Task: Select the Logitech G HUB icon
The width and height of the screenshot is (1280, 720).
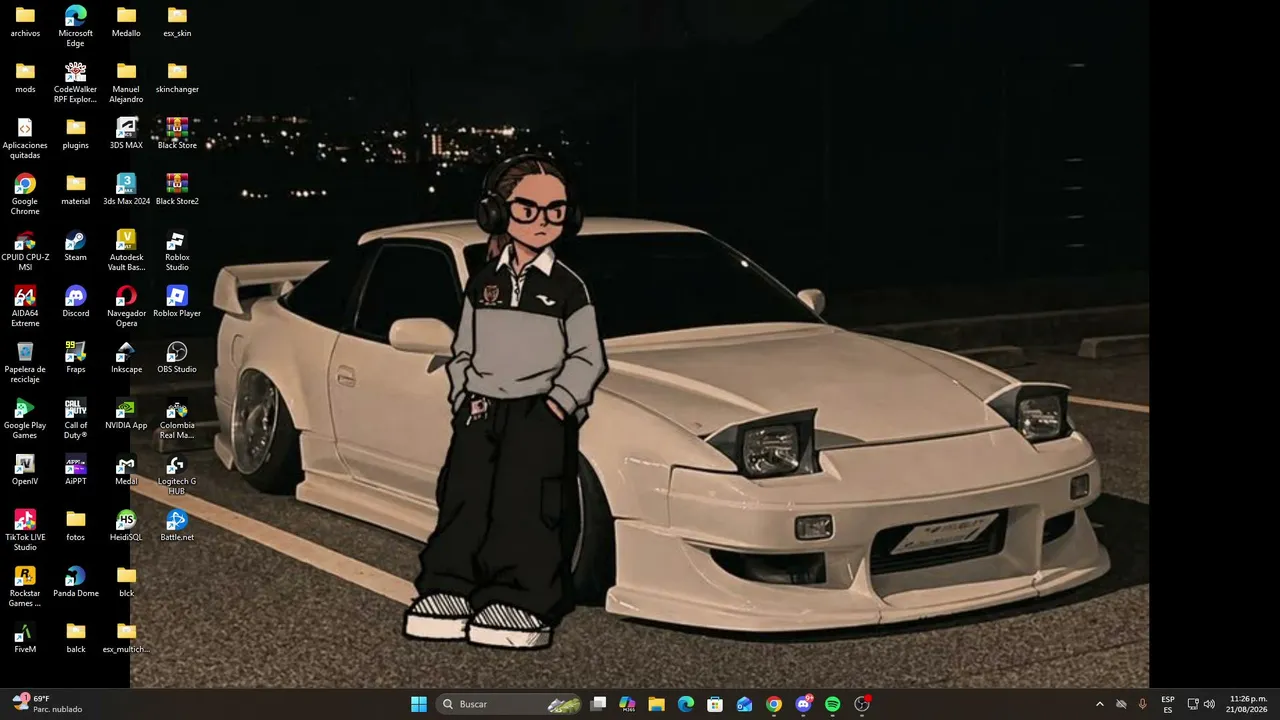Action: click(177, 474)
